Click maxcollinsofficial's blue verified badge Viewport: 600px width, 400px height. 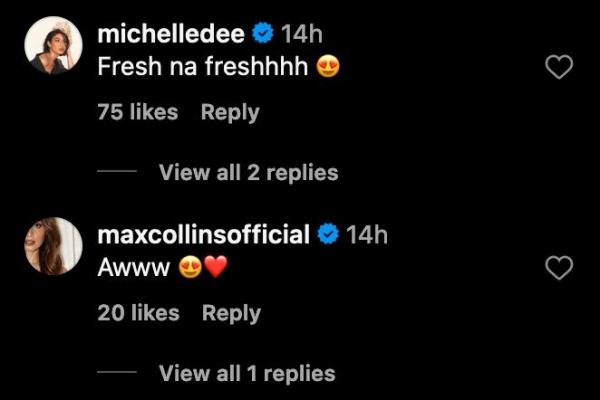(x=327, y=235)
